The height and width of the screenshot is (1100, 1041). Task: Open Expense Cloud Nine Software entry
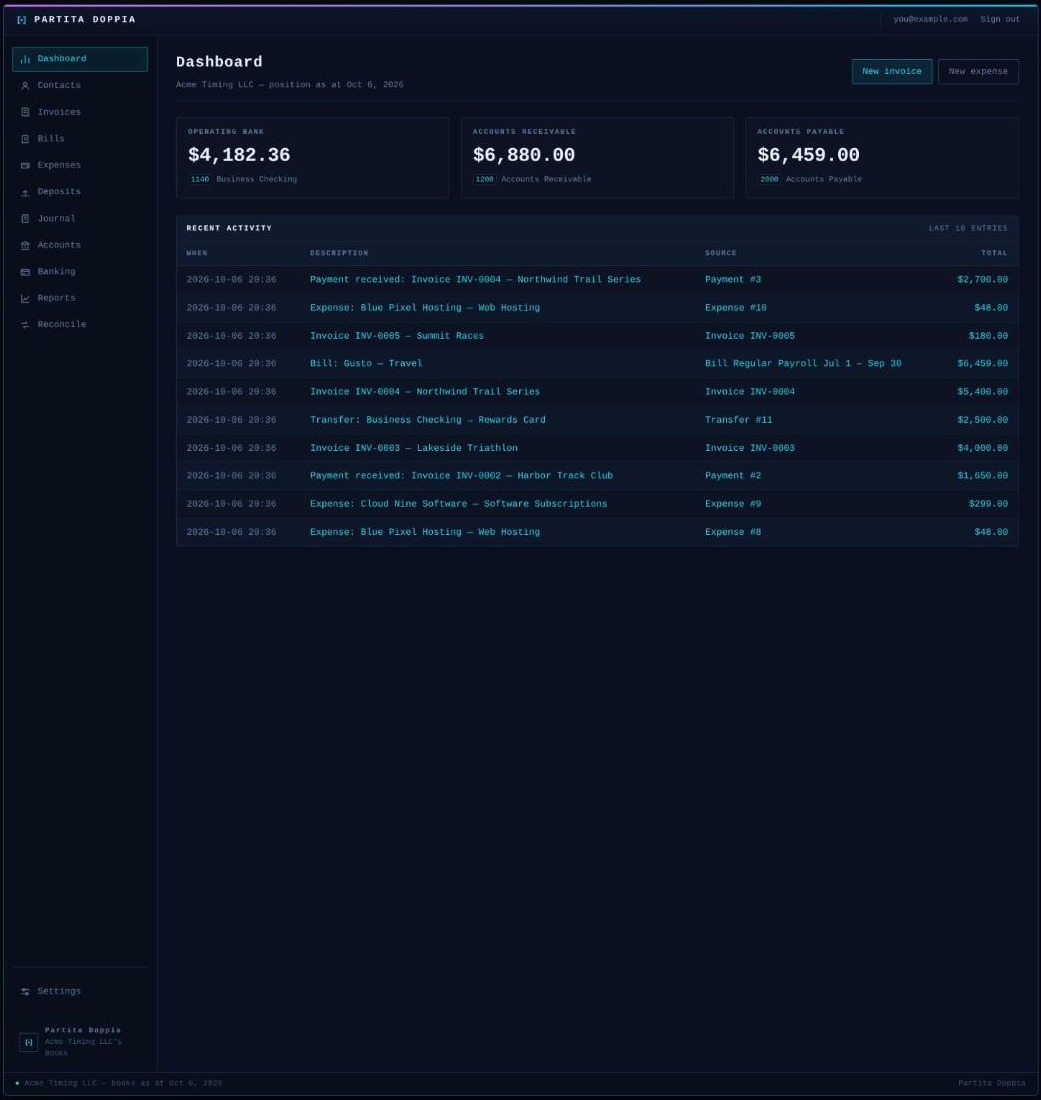coord(459,504)
